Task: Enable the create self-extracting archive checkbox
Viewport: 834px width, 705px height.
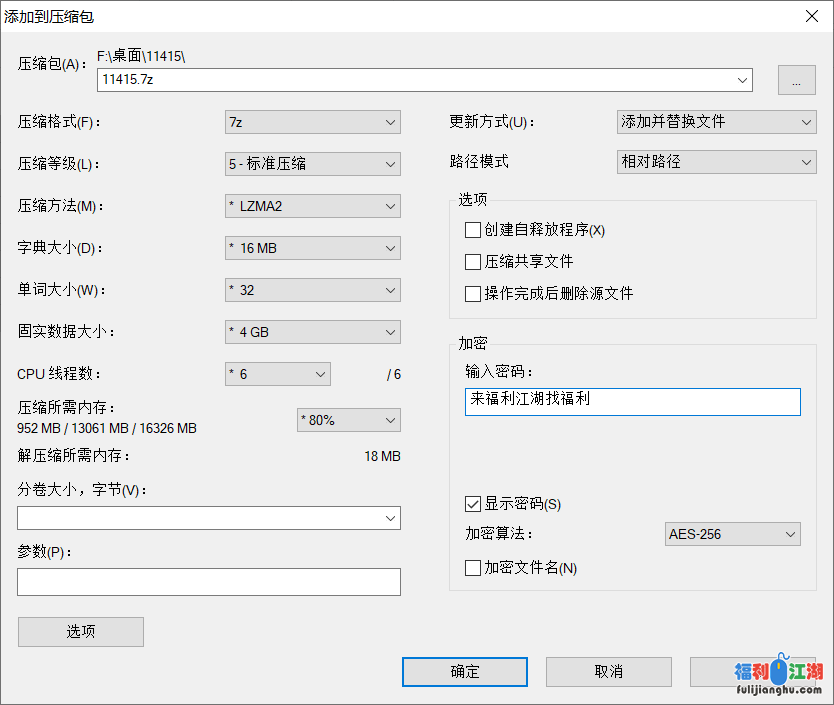Action: tap(473, 230)
